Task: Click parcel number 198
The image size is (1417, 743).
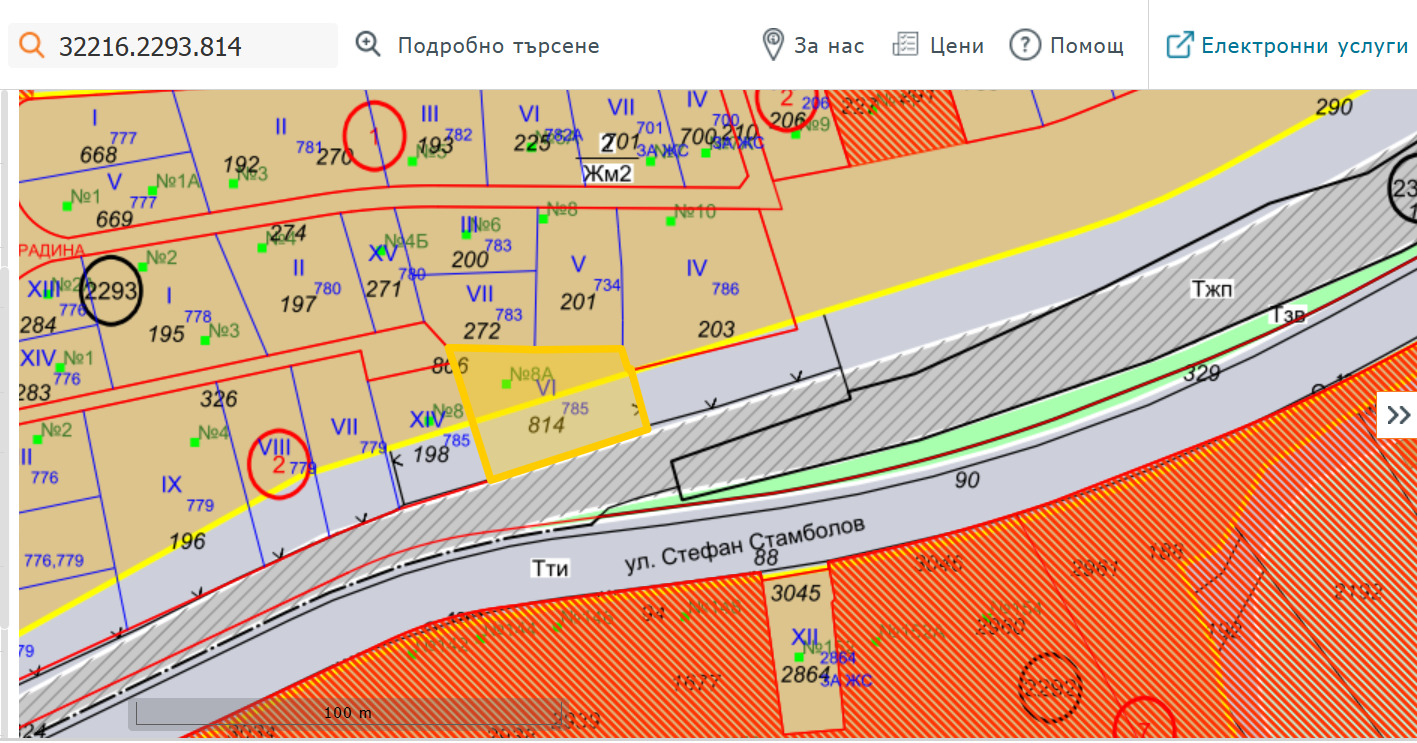Action: (x=431, y=455)
